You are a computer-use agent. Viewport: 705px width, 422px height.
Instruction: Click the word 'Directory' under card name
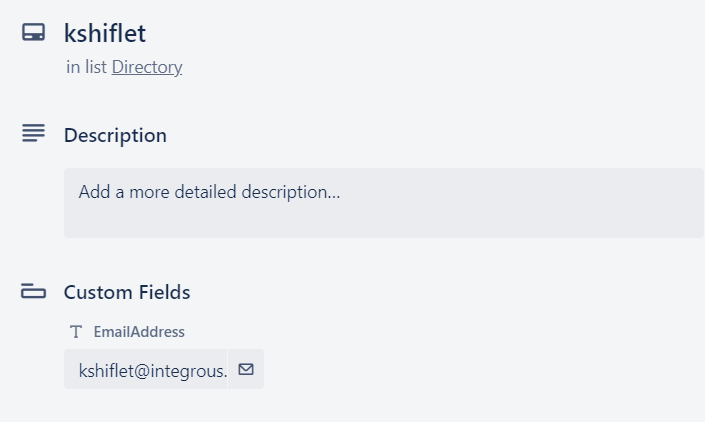147,67
